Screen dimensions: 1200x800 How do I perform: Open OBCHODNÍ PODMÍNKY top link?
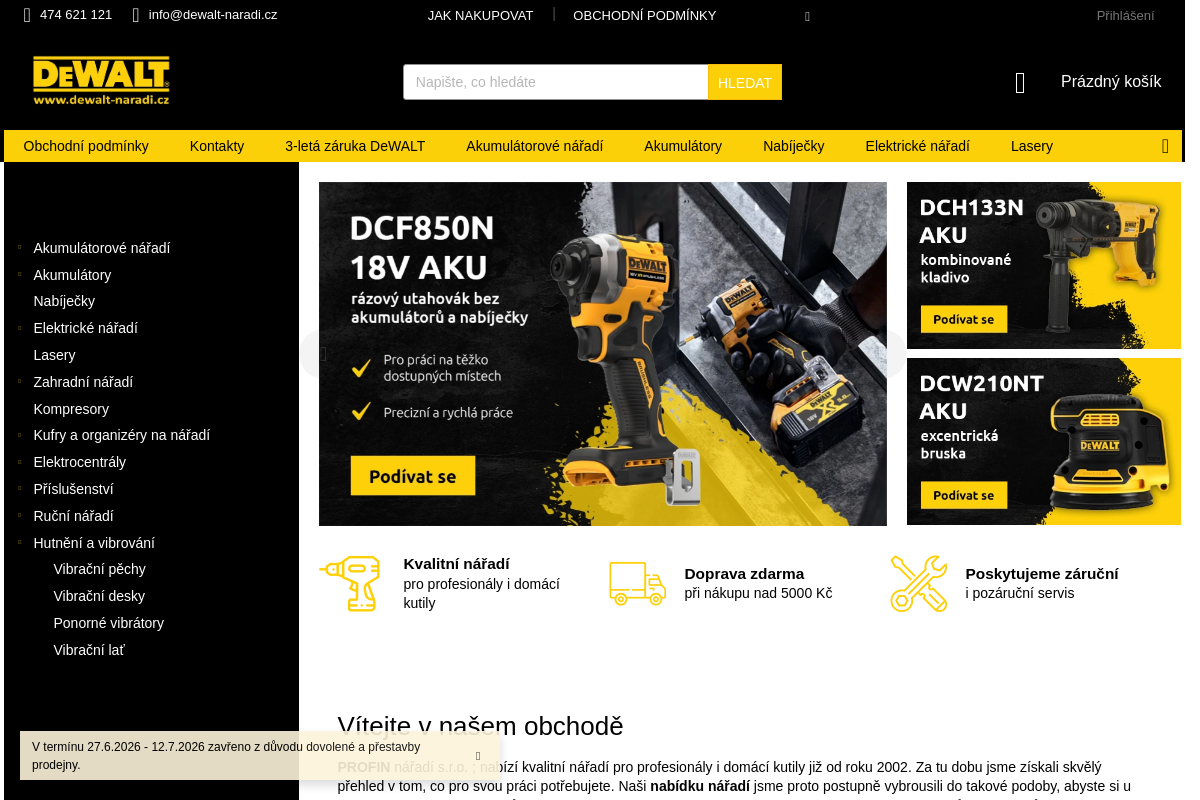click(645, 15)
